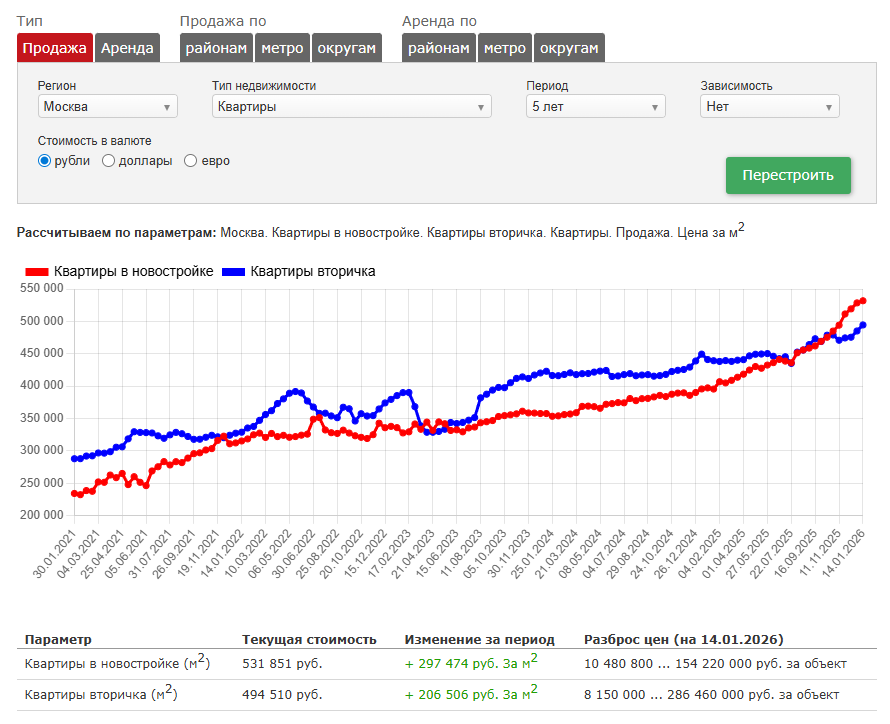Click the last data point on the red line
This screenshot has width=890, height=724.
tap(862, 300)
